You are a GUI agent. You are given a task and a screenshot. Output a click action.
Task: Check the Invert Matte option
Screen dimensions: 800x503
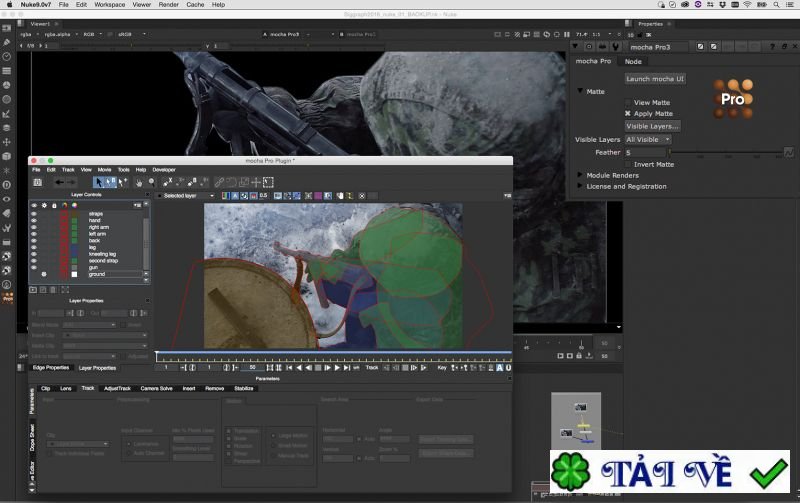click(x=628, y=164)
